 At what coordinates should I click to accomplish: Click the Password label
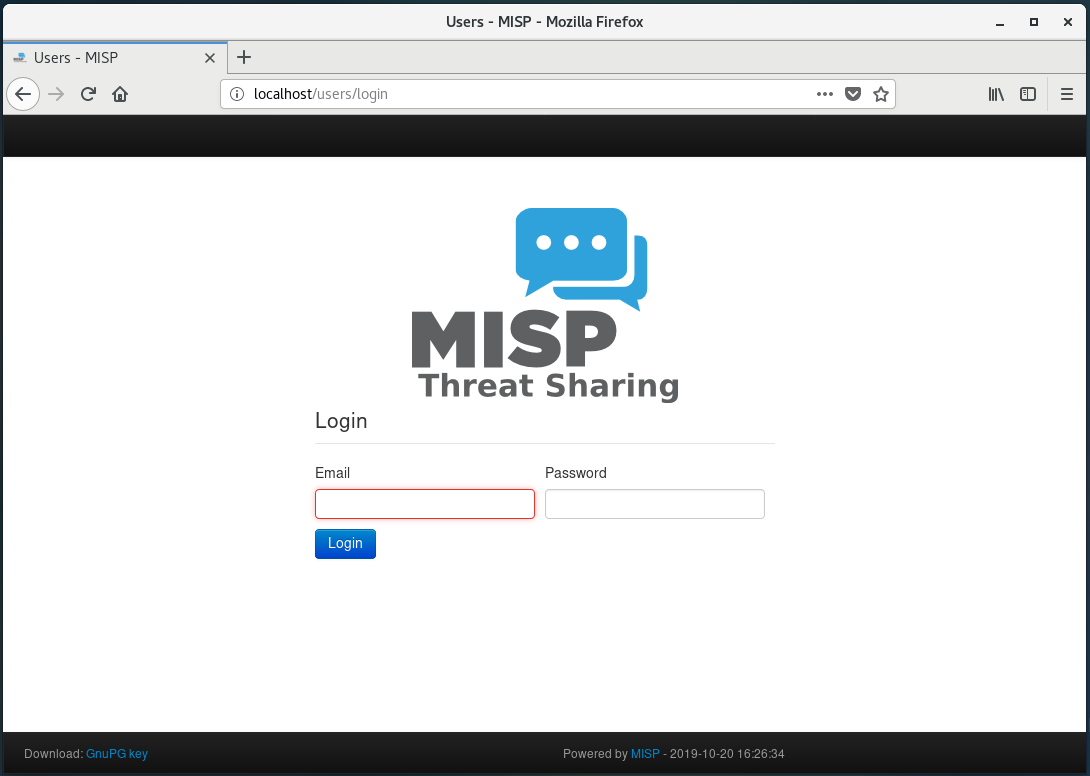click(x=576, y=473)
